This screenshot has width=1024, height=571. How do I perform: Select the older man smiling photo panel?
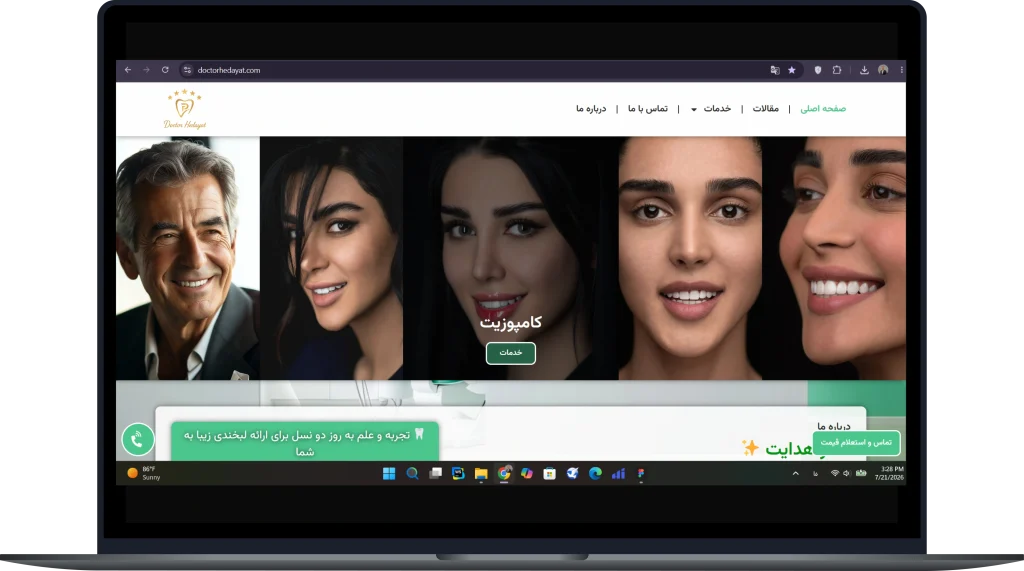point(188,258)
